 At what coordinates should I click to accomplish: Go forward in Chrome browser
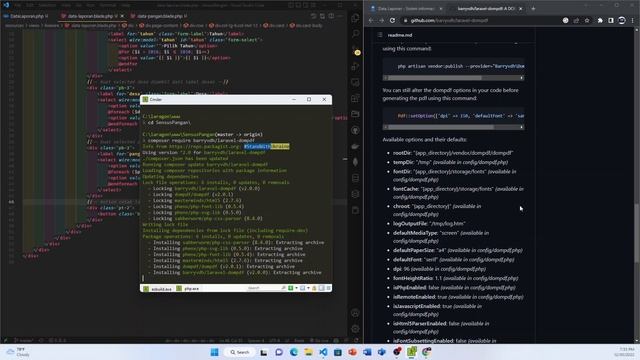[x=381, y=20]
